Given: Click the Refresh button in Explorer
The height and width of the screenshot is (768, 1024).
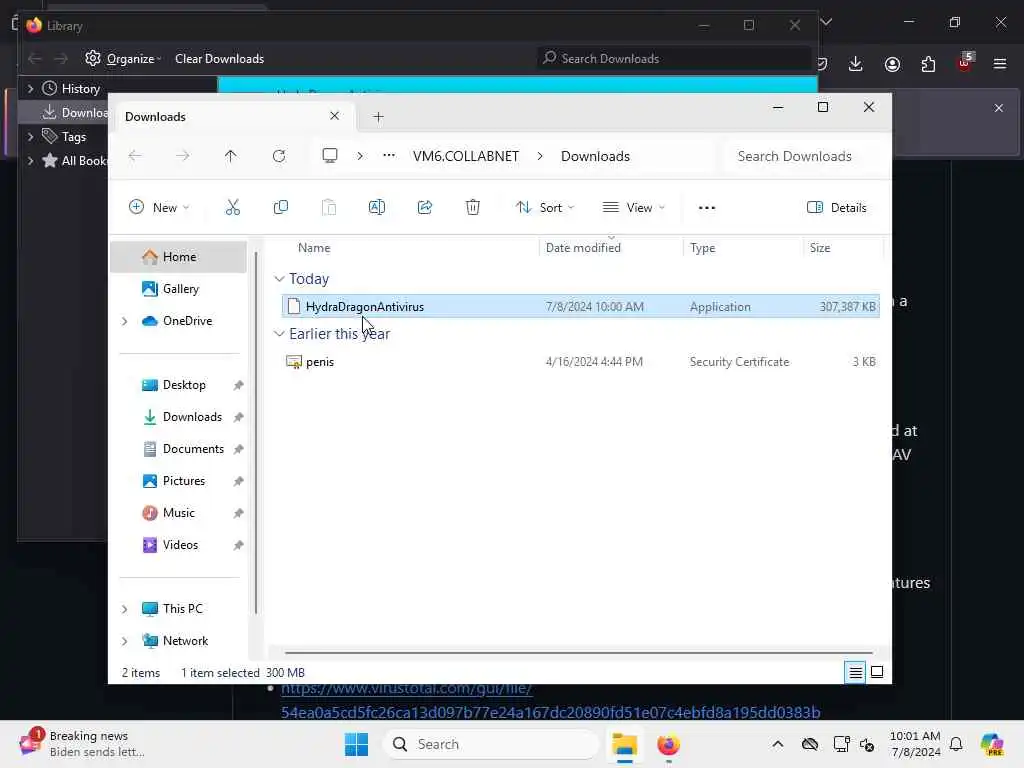Looking at the screenshot, I should pyautogui.click(x=279, y=156).
